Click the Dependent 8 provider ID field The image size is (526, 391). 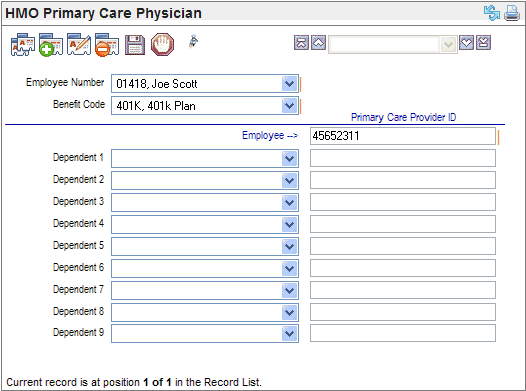pos(403,312)
